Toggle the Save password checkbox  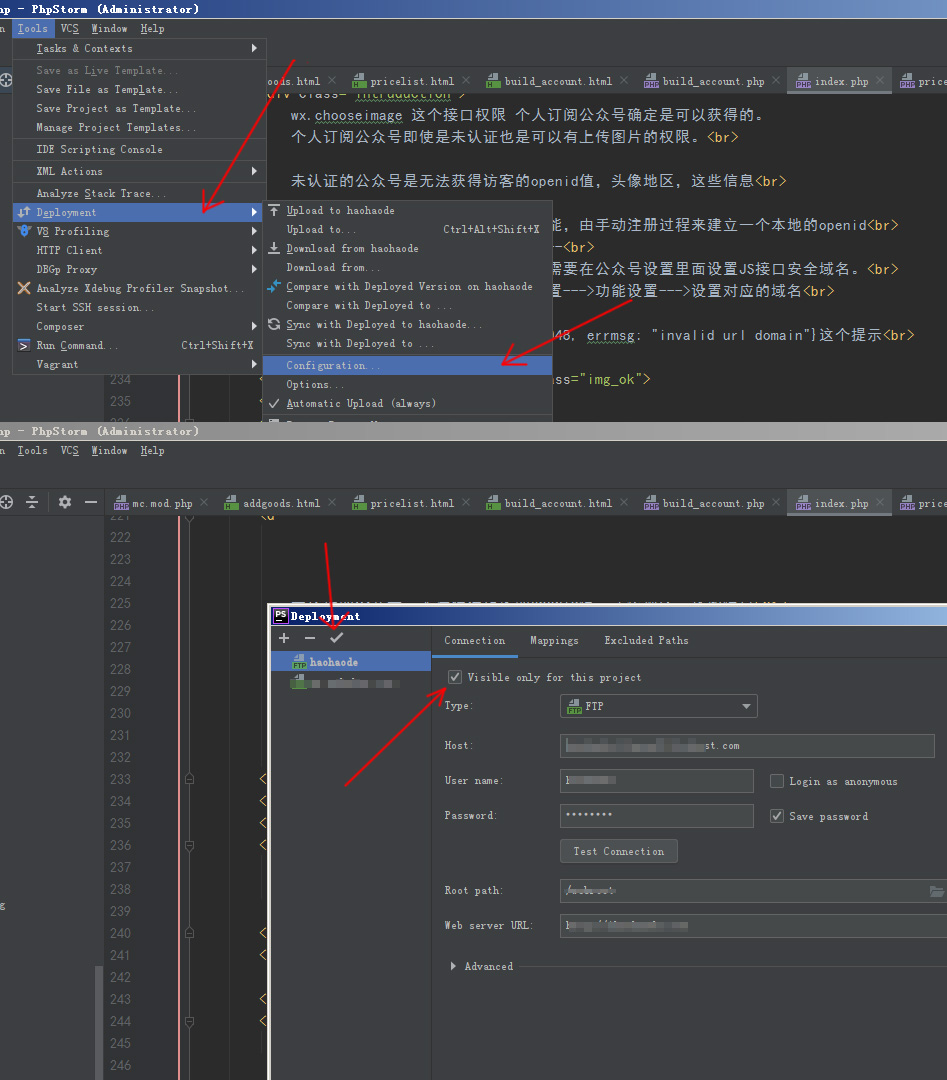tap(777, 816)
